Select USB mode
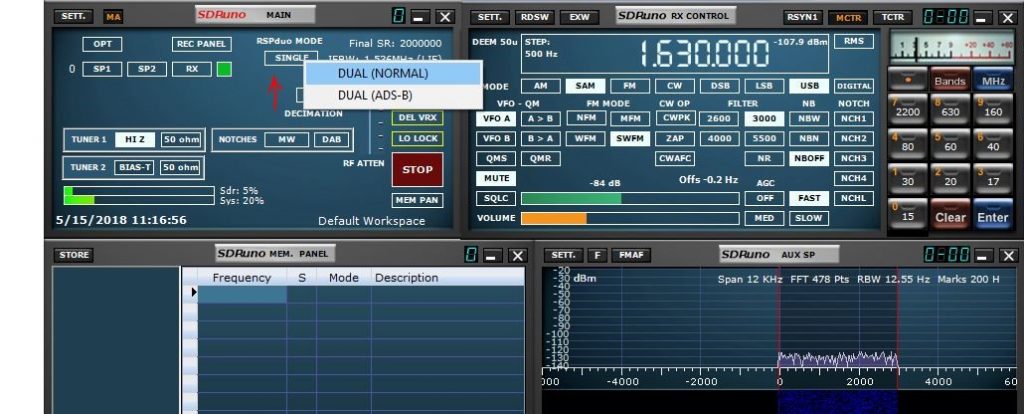Viewport: 1024px width, 414px height. click(808, 86)
